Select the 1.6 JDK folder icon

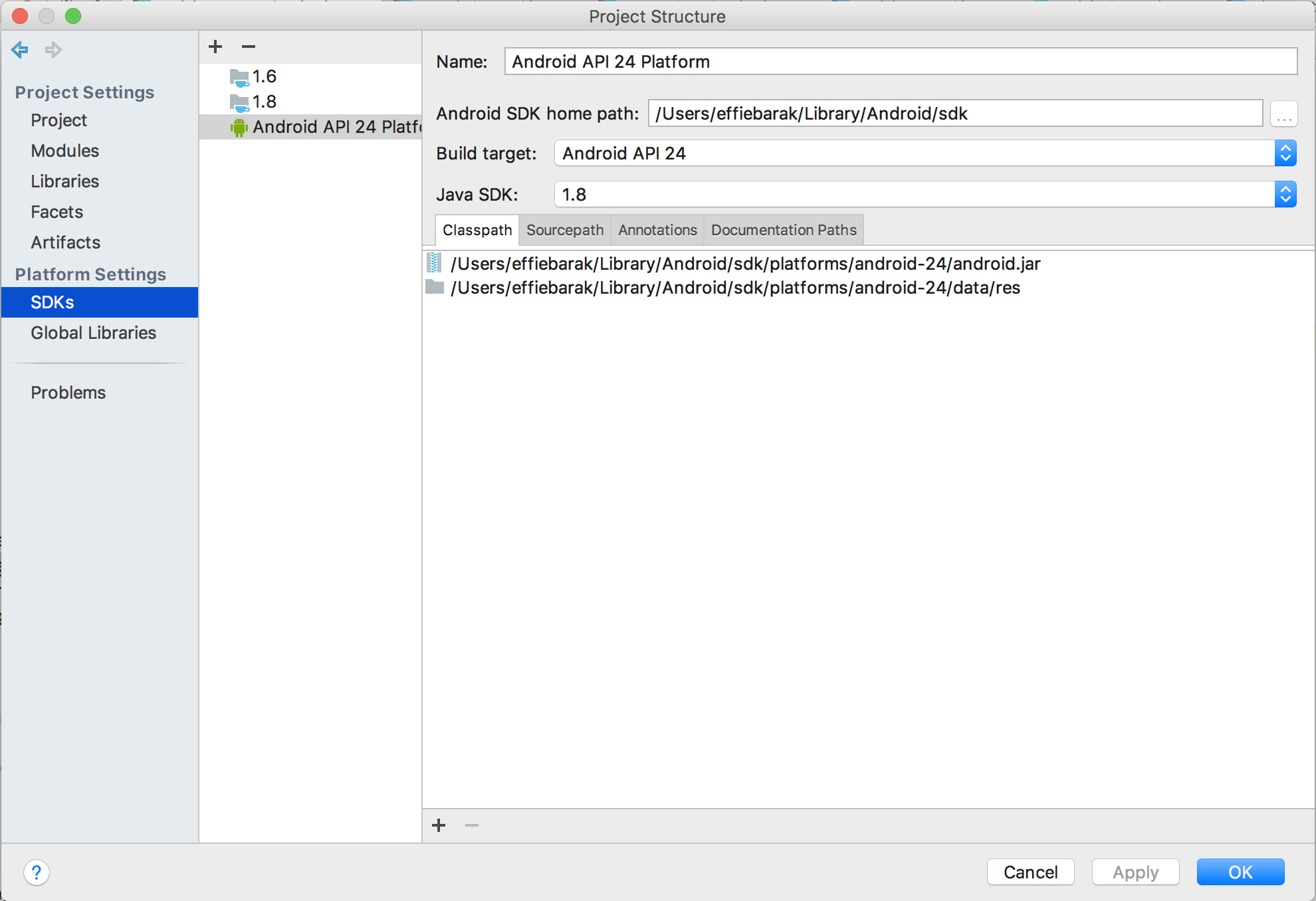(239, 78)
